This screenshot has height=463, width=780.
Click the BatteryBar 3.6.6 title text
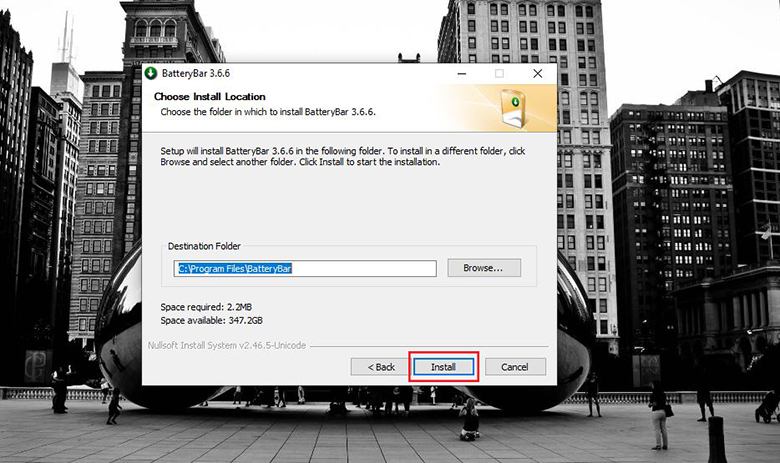(x=196, y=74)
